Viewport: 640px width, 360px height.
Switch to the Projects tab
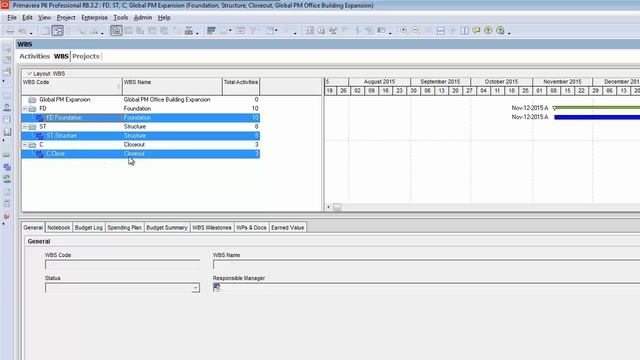coord(86,56)
